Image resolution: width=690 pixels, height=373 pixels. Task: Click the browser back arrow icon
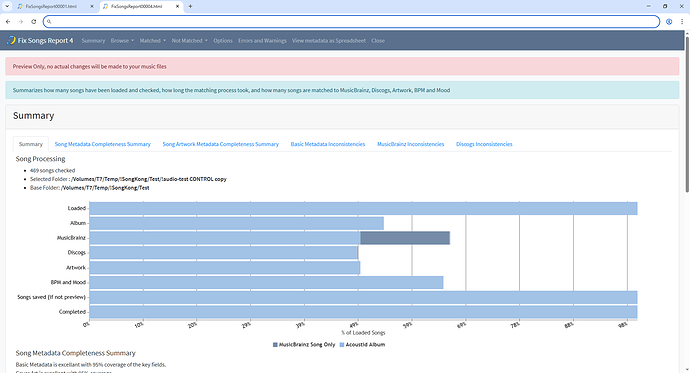coord(8,22)
